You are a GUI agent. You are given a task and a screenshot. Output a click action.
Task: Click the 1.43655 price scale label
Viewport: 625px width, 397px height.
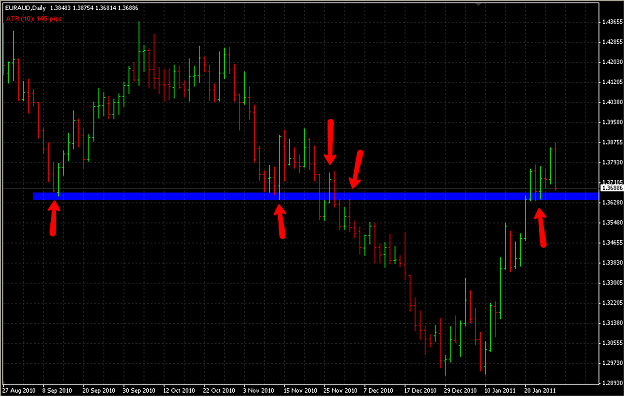(x=612, y=22)
